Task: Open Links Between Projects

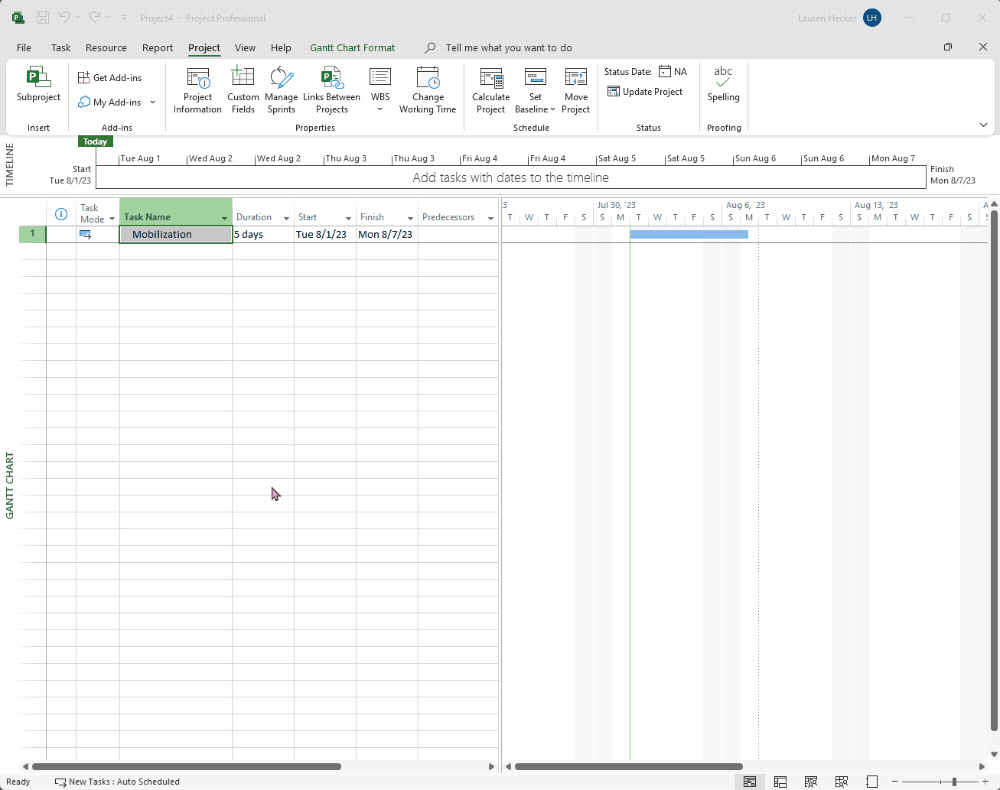Action: (x=330, y=88)
